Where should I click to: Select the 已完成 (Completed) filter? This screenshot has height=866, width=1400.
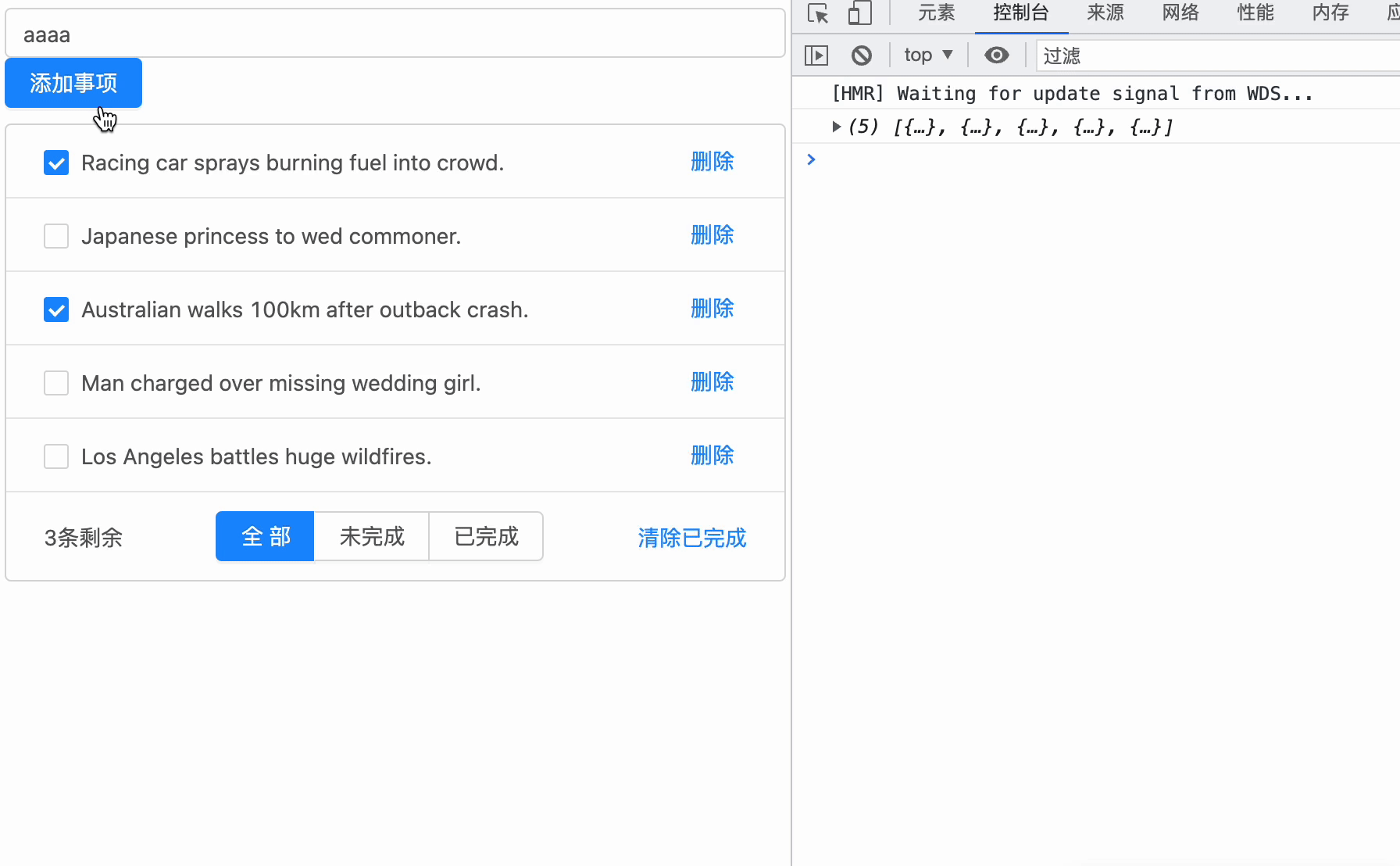(x=486, y=536)
